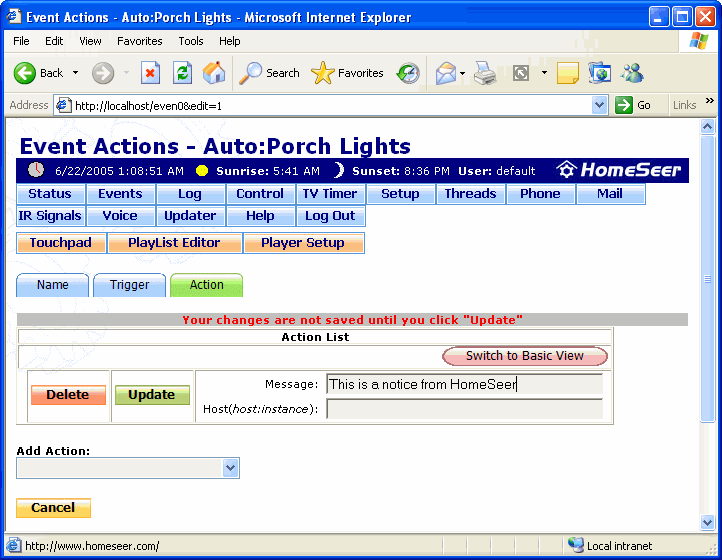Click the HomeSeer logo

[618, 170]
